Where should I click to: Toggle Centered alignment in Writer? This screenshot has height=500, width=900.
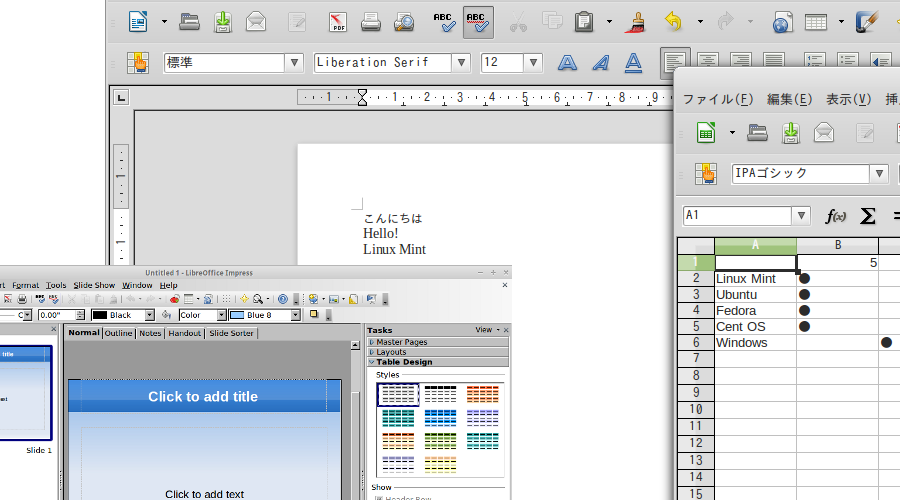(x=708, y=61)
